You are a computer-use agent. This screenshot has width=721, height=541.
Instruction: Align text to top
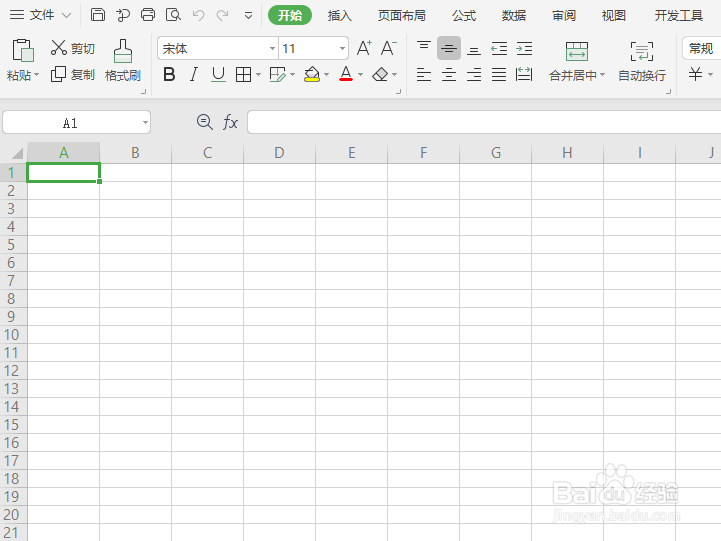coord(423,47)
